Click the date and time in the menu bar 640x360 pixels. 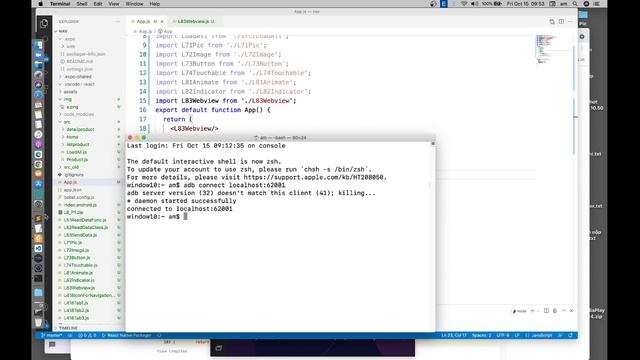526,4
